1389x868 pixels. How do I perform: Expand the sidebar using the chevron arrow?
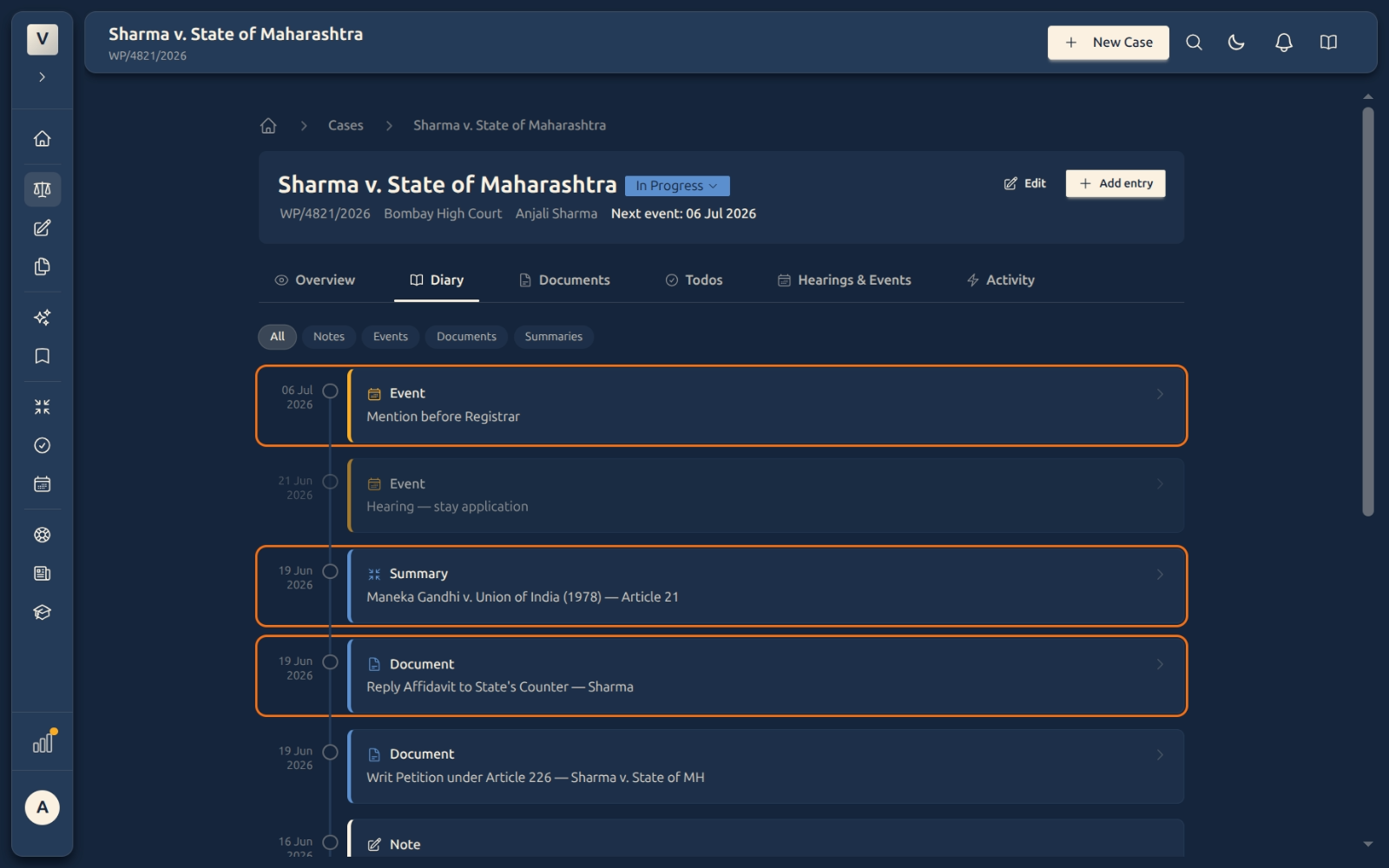42,77
